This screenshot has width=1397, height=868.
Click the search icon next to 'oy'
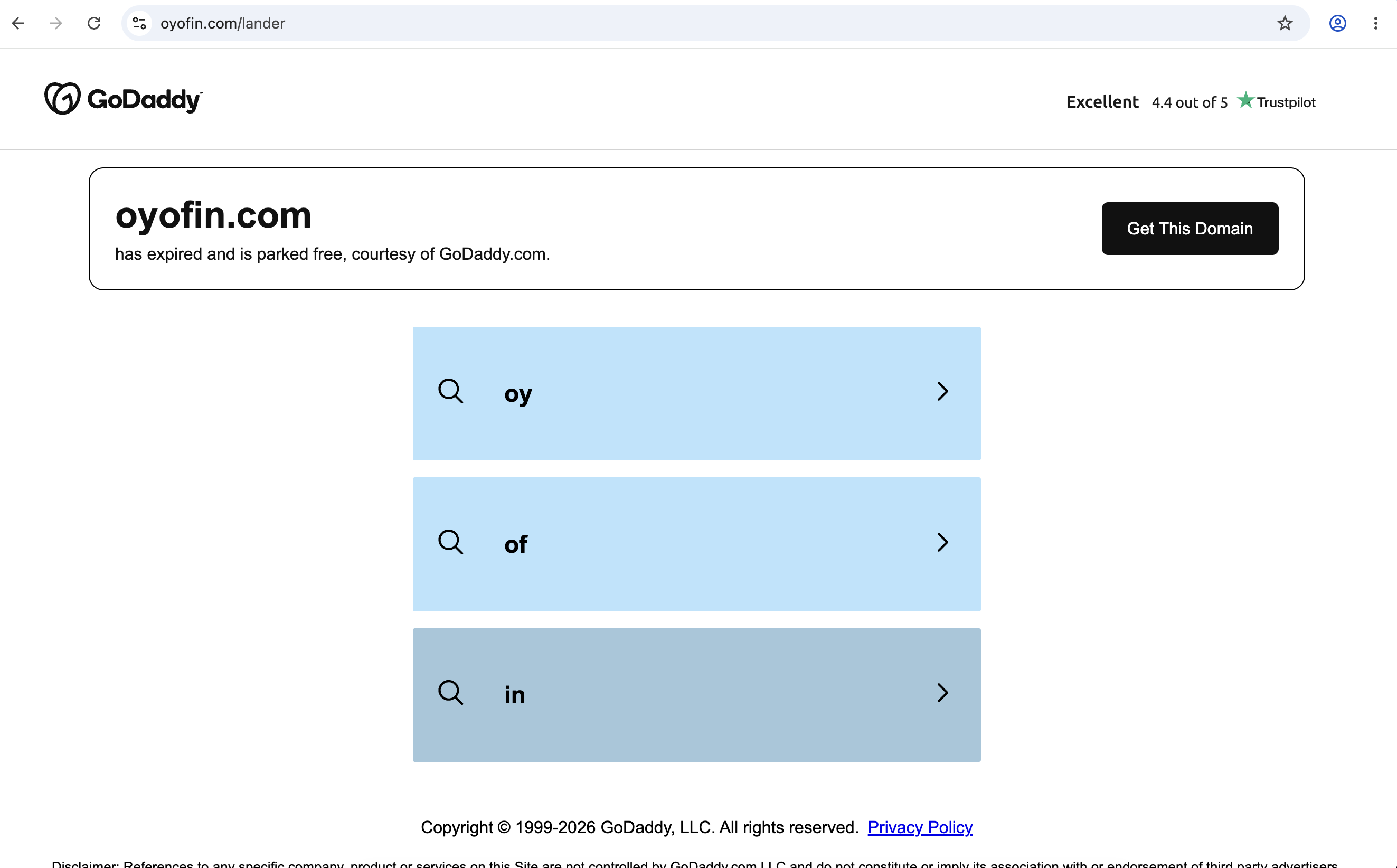click(x=450, y=392)
